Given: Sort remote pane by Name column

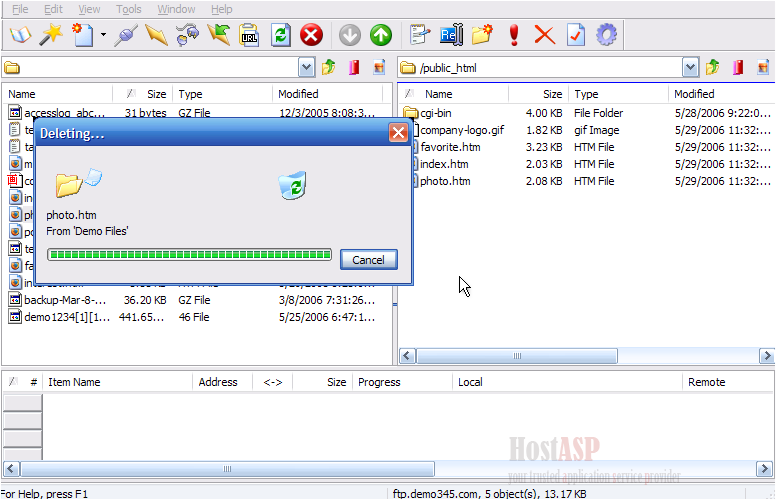Looking at the screenshot, I should (454, 94).
